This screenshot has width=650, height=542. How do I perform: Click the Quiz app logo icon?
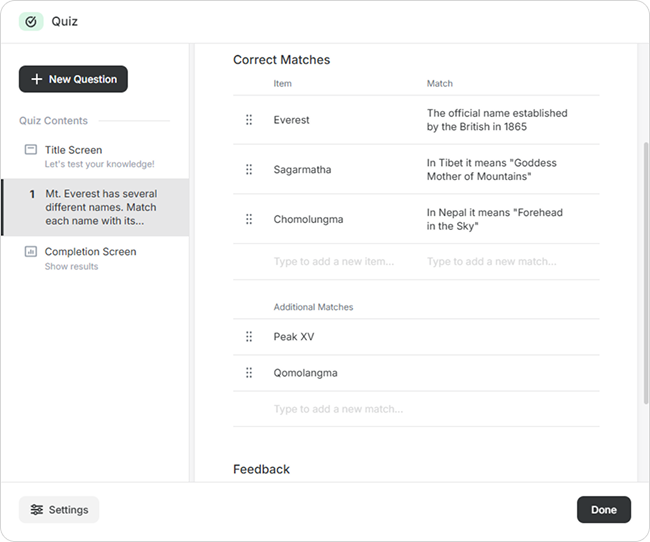pyautogui.click(x=31, y=21)
